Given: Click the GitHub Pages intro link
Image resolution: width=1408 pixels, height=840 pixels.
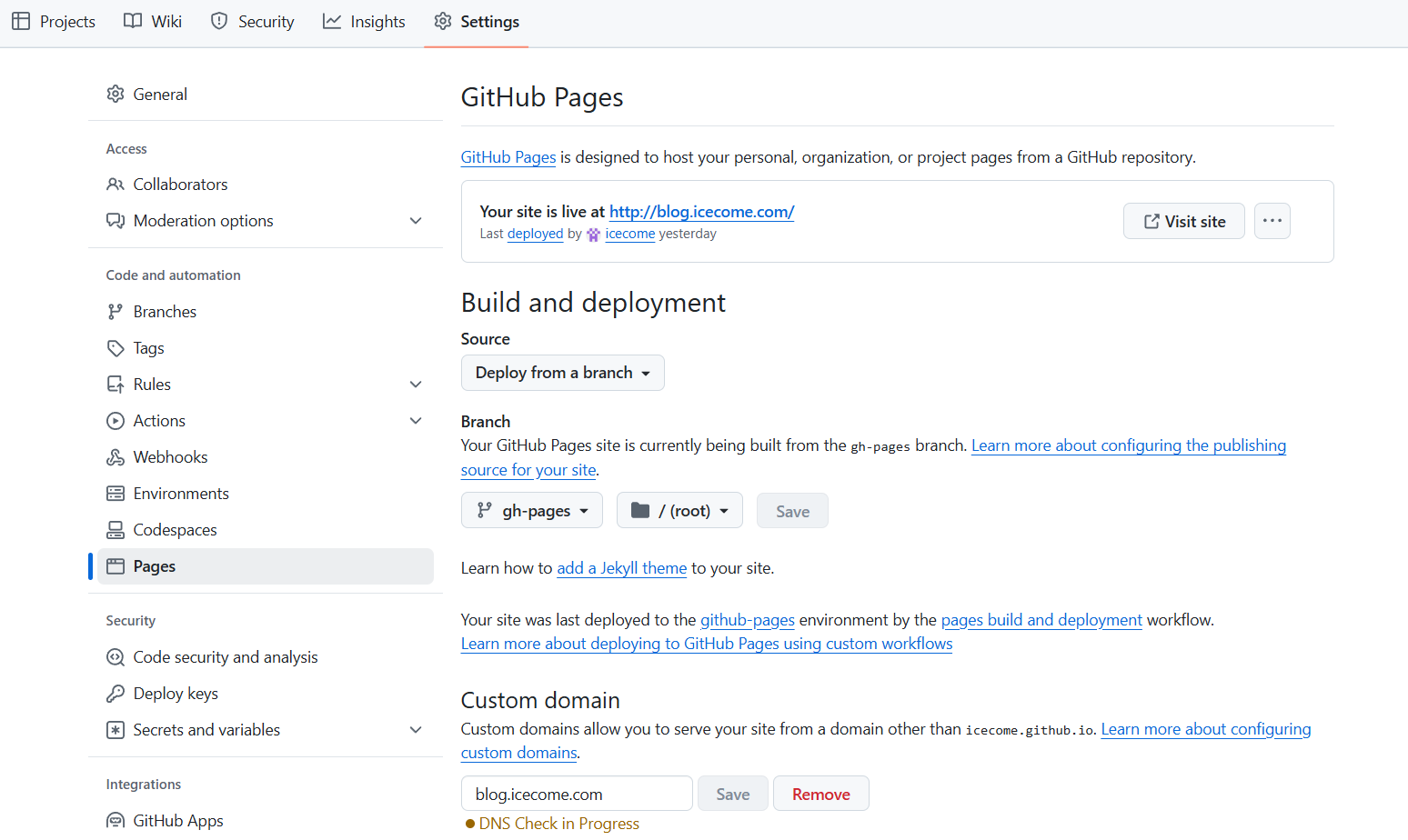Looking at the screenshot, I should tap(508, 157).
